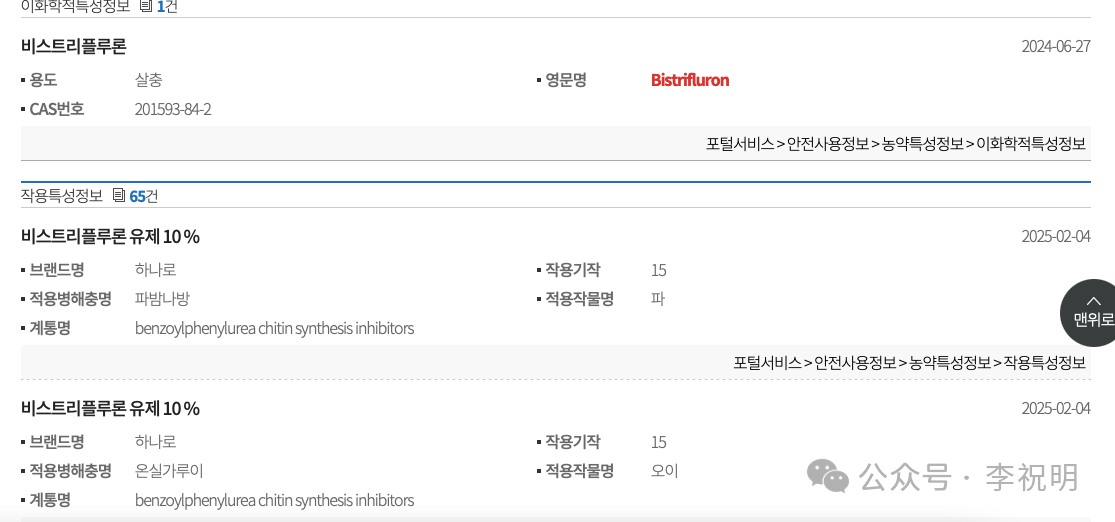Viewport: 1115px width, 522px height.
Task: Go to 이화학적특성정보 at the first breadcrumb end
Action: [x=1031, y=144]
